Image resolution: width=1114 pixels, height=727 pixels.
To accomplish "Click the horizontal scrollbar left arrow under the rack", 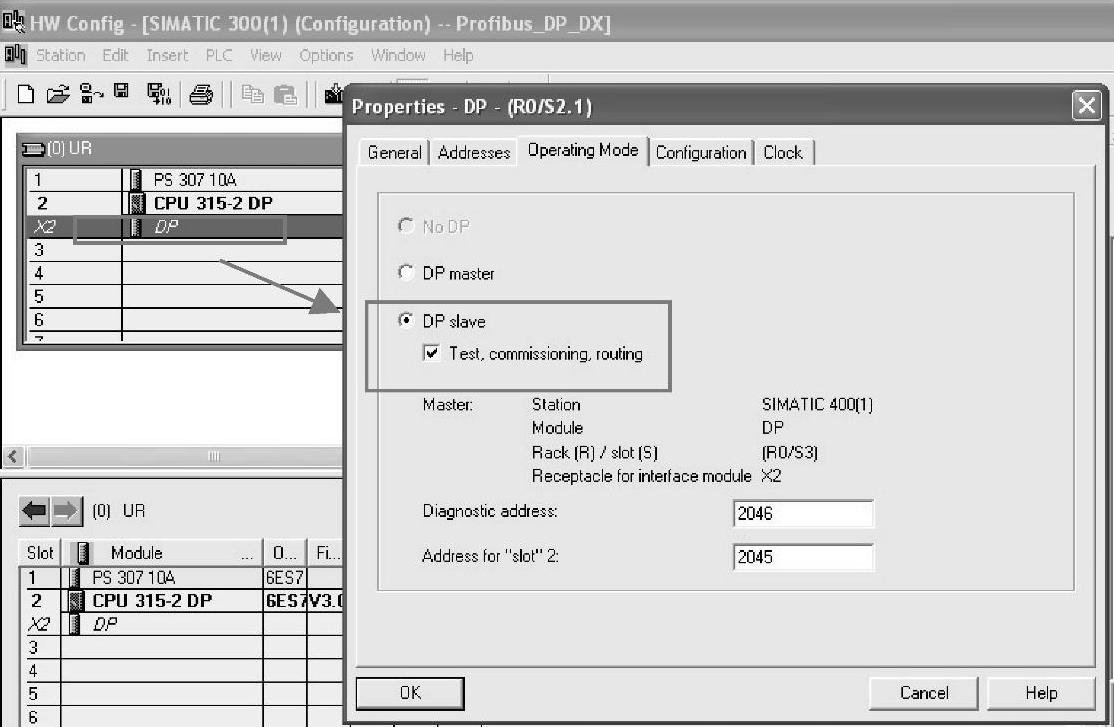I will pyautogui.click(x=13, y=456).
